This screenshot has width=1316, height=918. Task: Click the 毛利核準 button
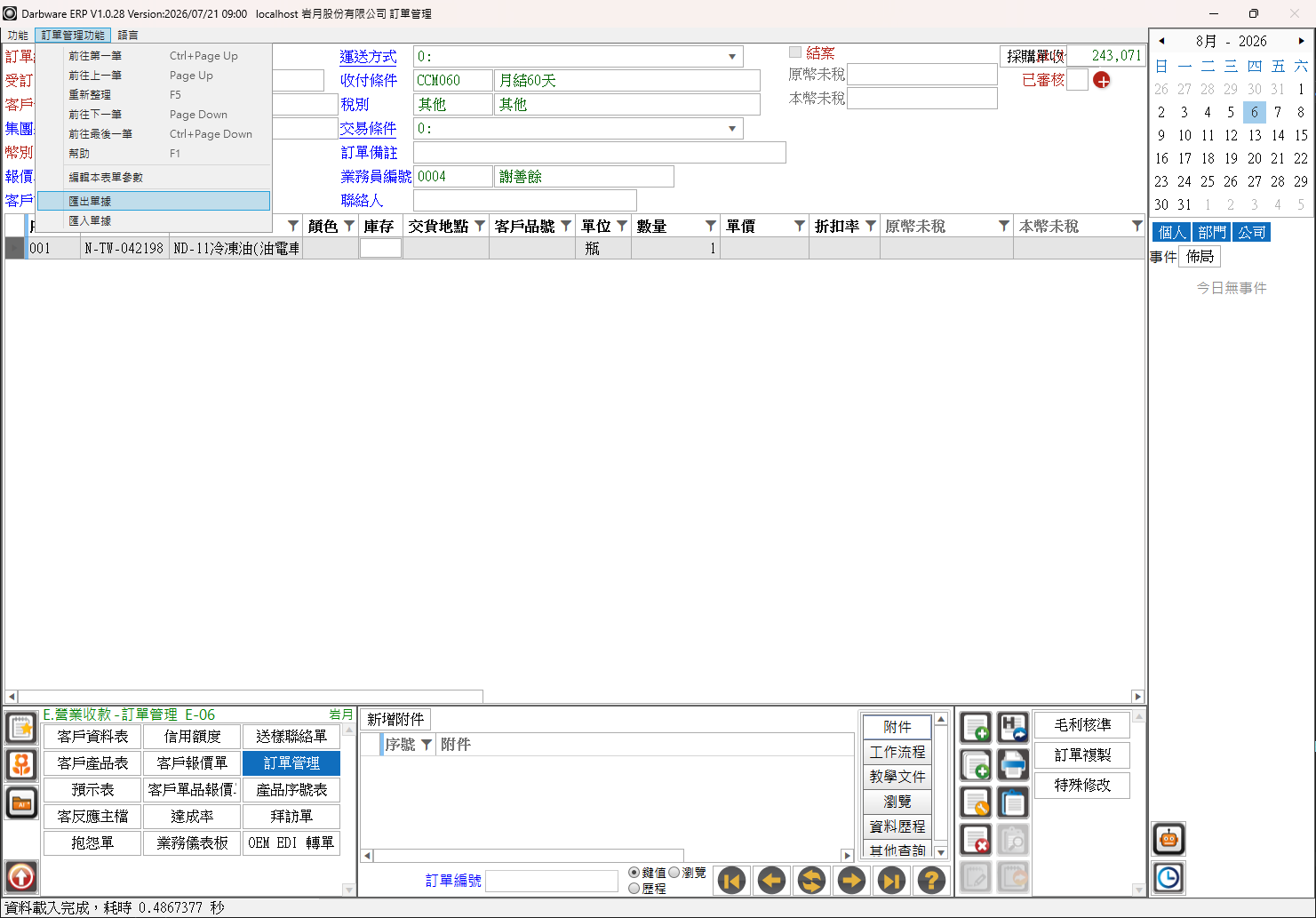tap(1082, 725)
